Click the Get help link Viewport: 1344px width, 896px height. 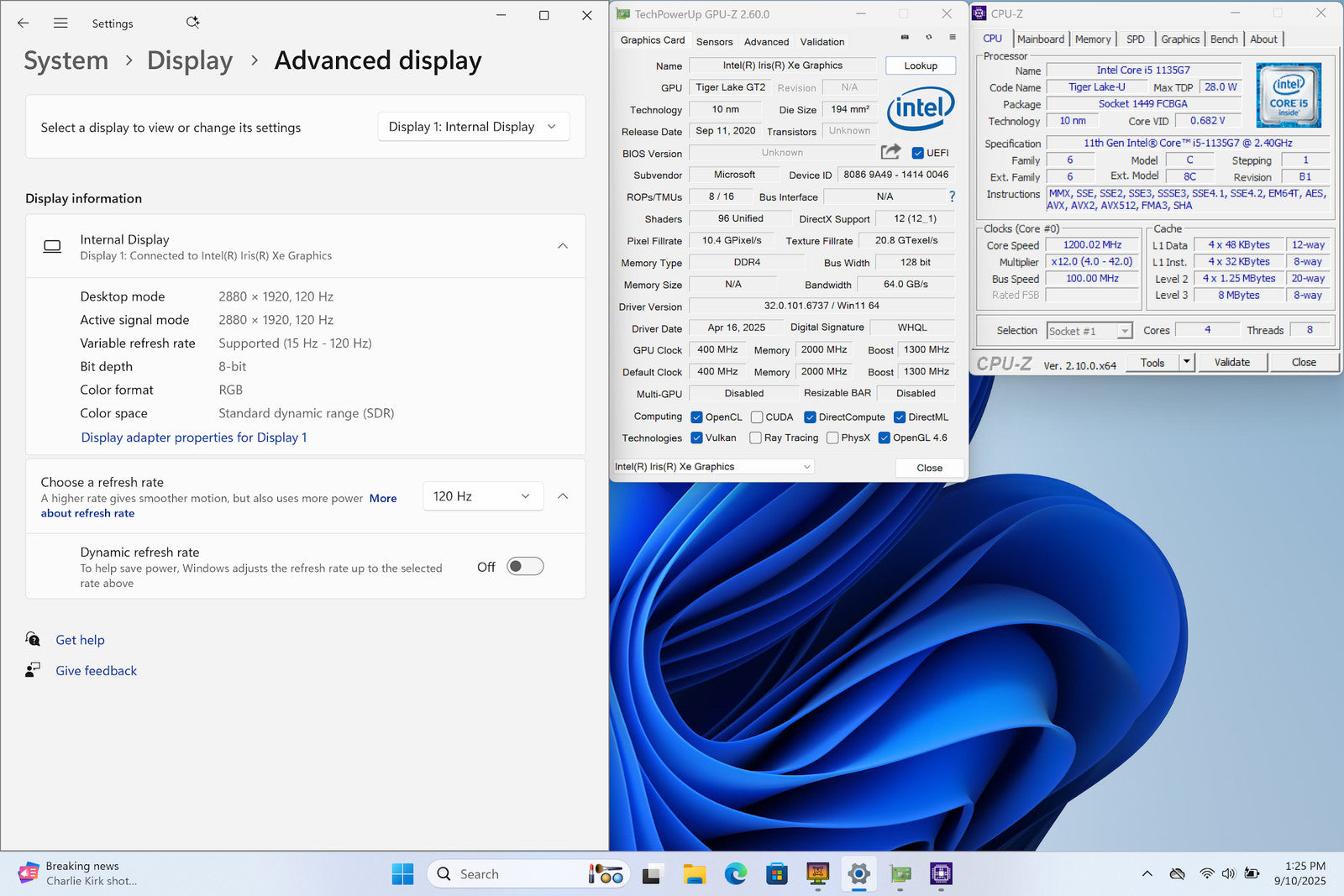coord(81,640)
